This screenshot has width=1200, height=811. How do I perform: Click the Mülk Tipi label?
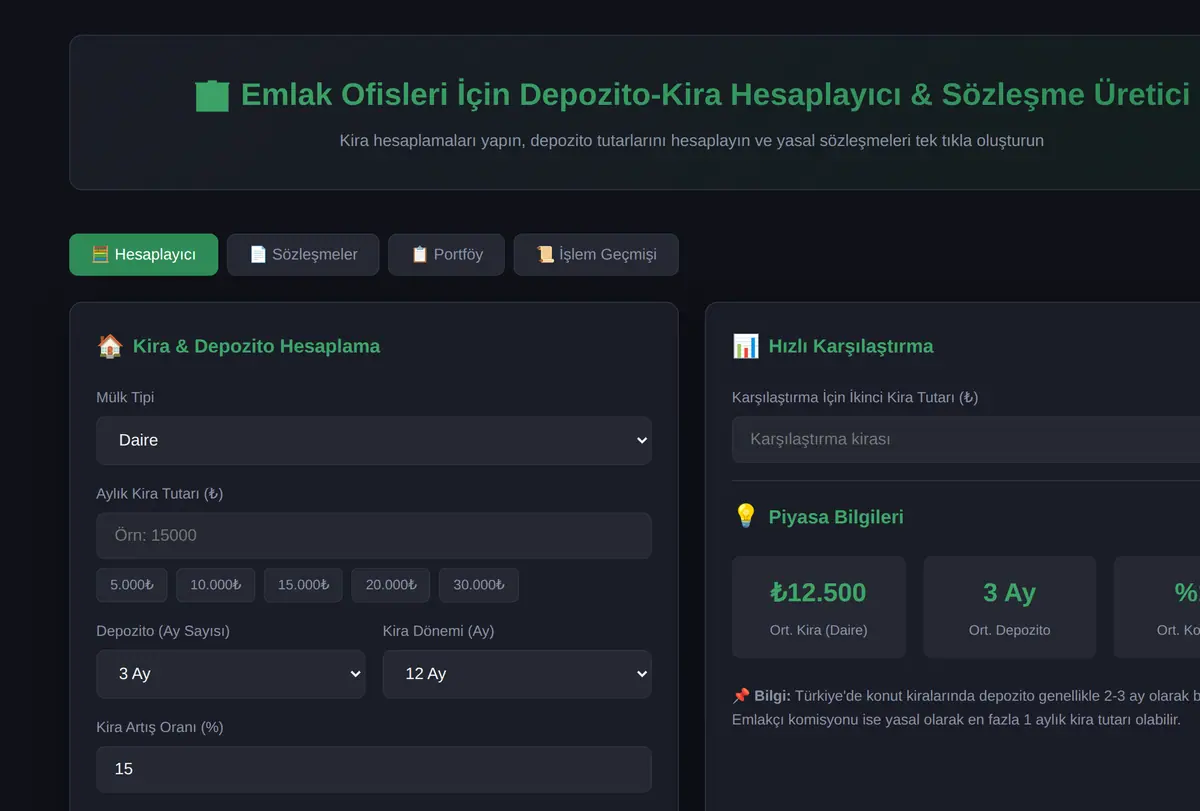(125, 397)
